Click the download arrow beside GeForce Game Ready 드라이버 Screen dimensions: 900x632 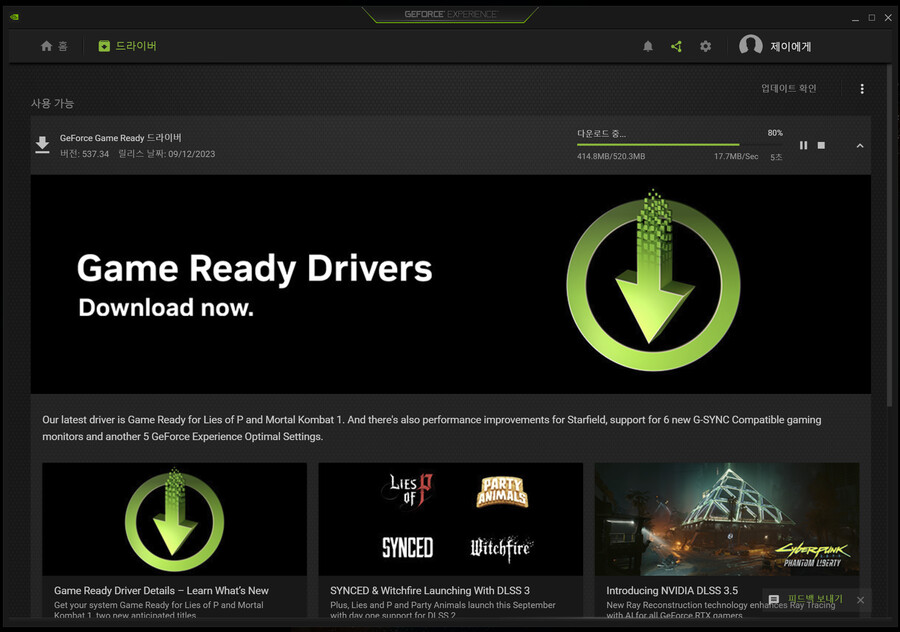pyautogui.click(x=42, y=145)
